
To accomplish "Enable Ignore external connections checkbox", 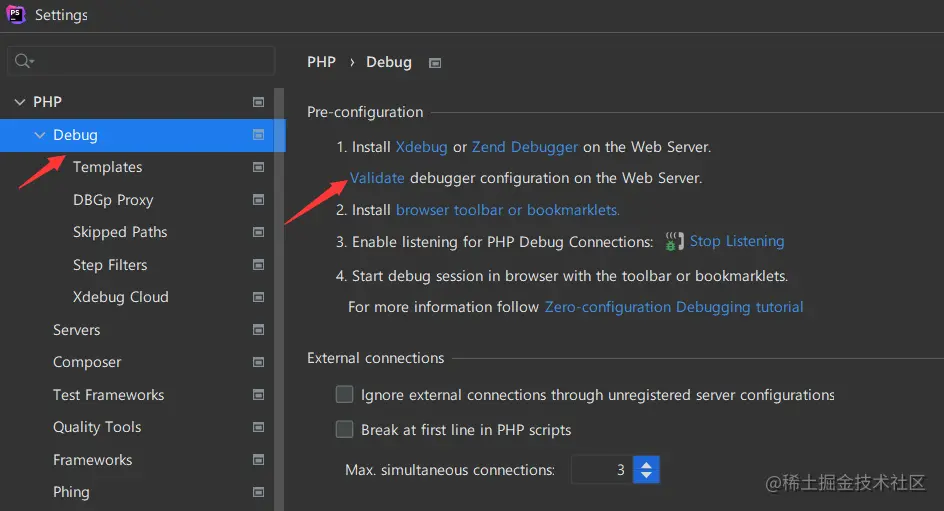I will (x=344, y=394).
